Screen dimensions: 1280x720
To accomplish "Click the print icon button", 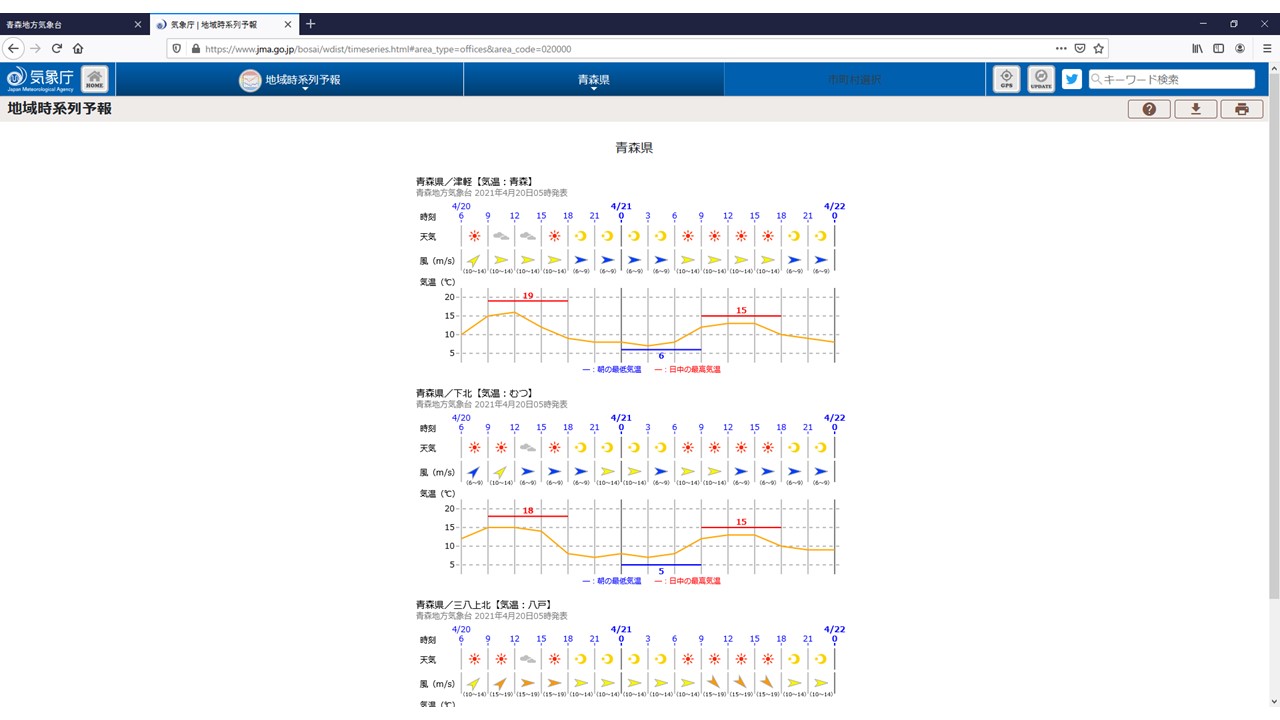I will (x=1242, y=109).
